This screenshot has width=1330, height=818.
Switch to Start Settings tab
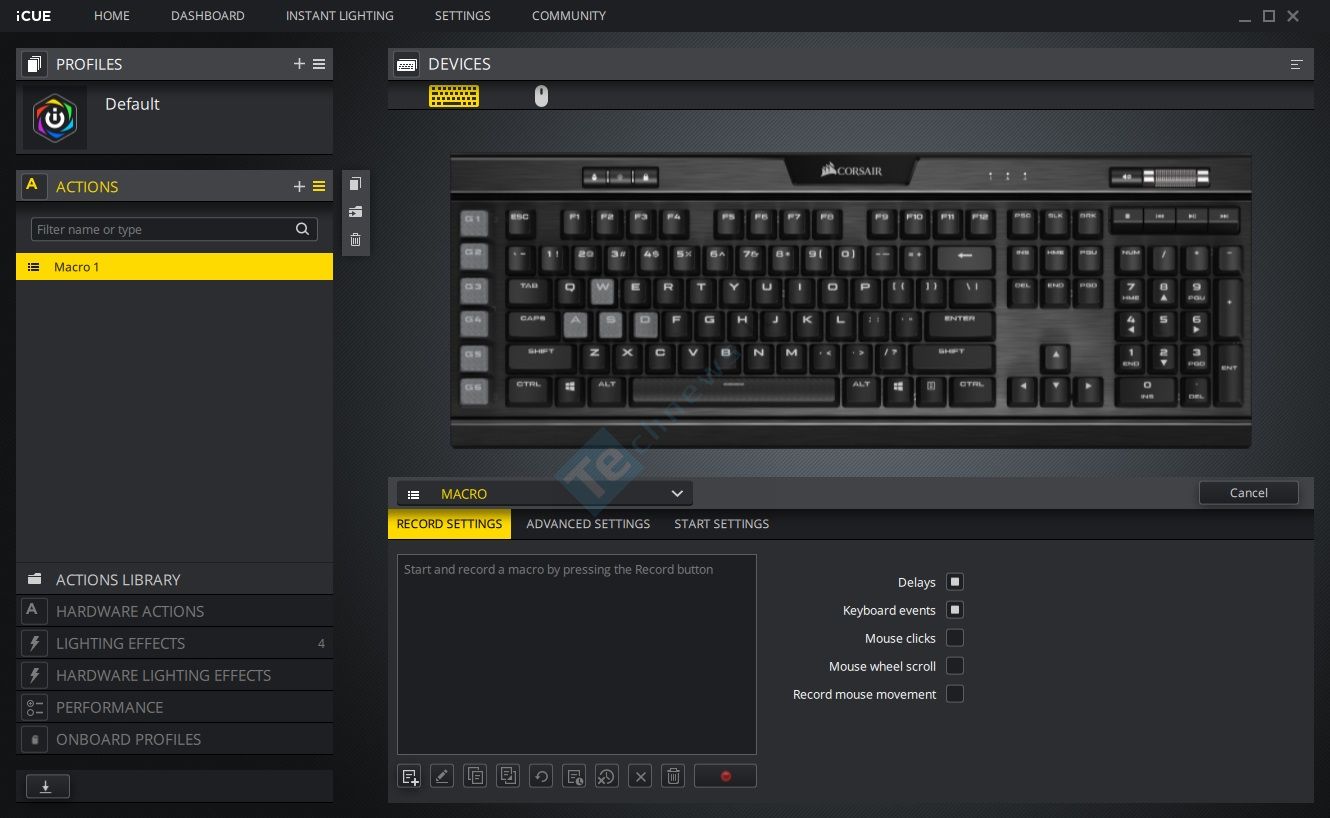click(x=722, y=524)
